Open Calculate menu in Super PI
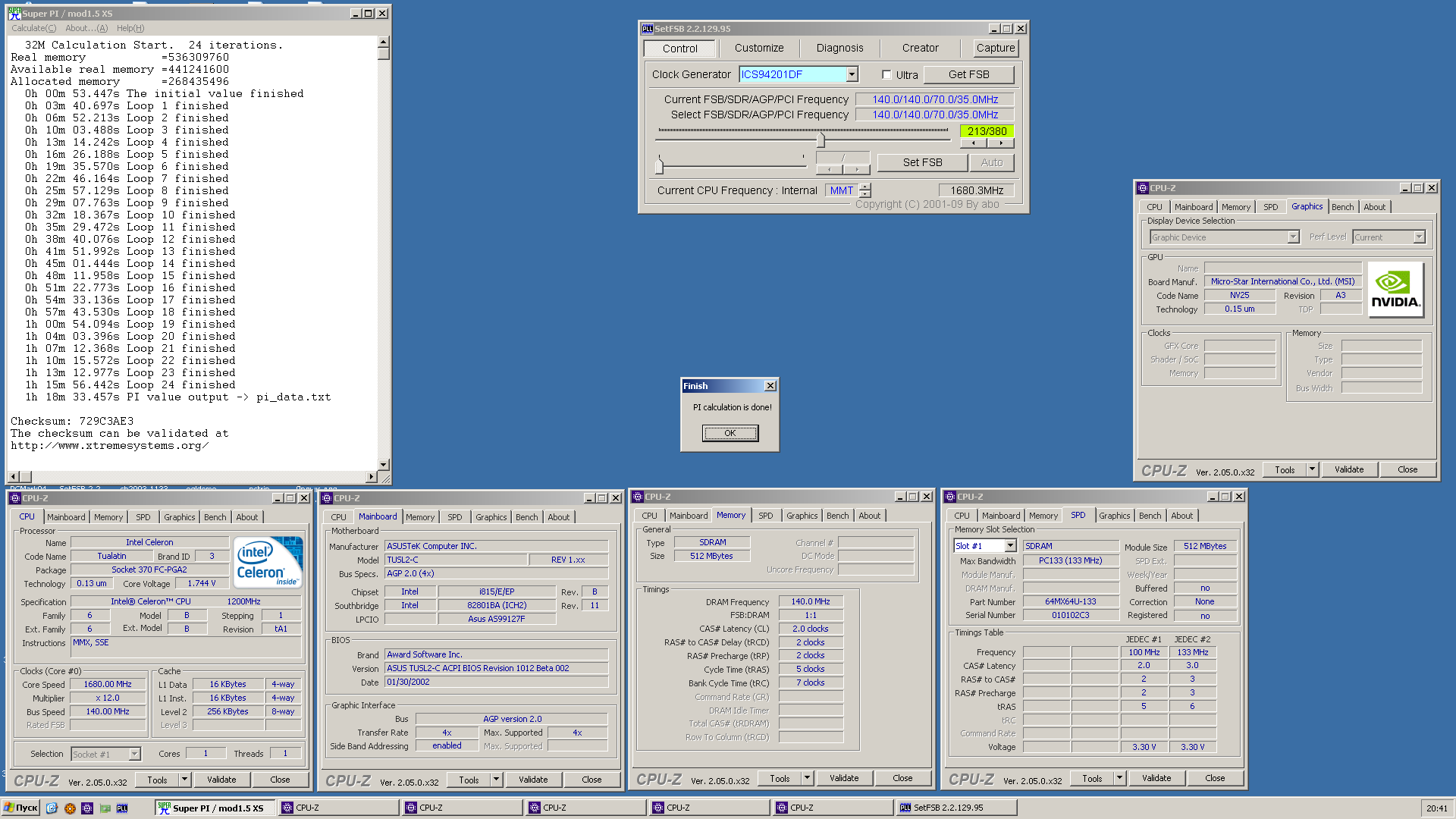Screen dimensions: 1456x819 click(x=33, y=28)
